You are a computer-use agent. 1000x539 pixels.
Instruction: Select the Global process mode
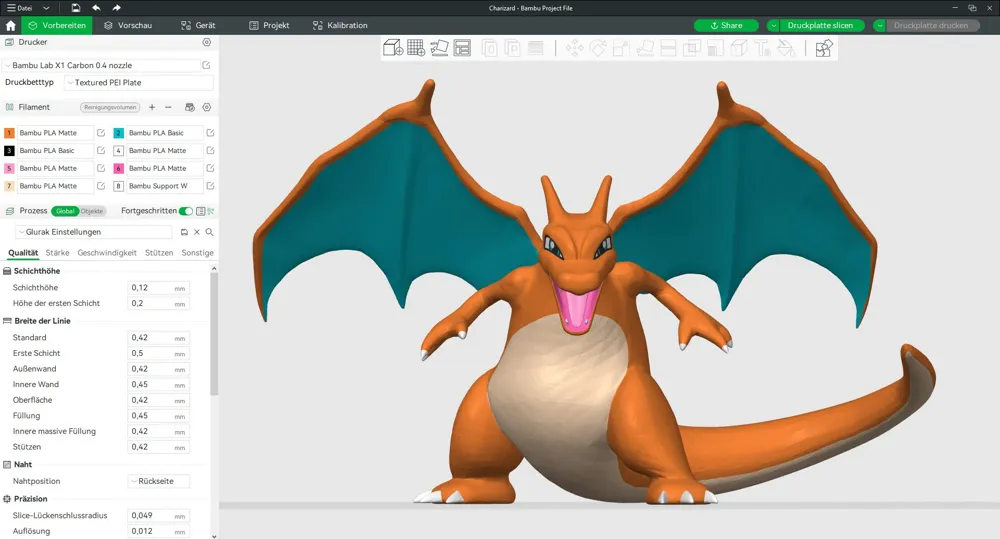[x=65, y=211]
